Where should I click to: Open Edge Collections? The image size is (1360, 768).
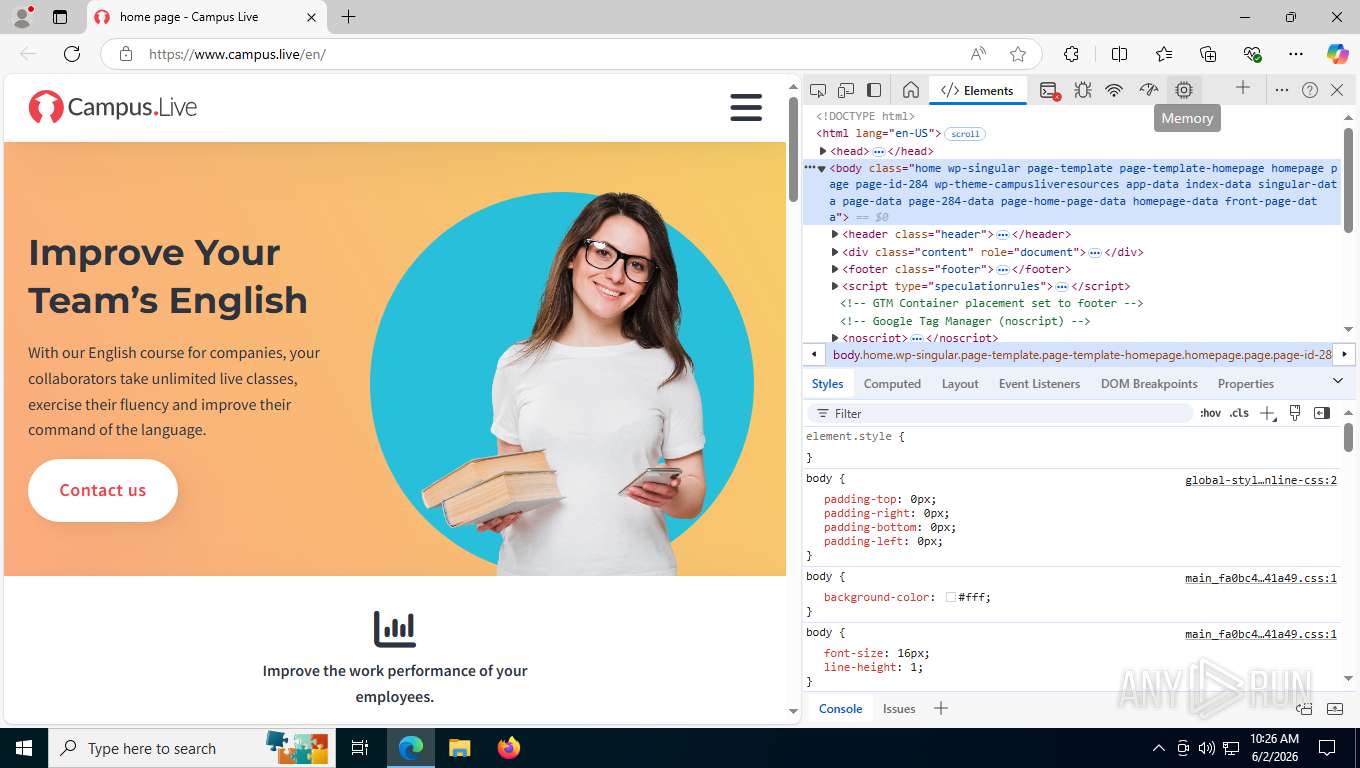[1208, 54]
